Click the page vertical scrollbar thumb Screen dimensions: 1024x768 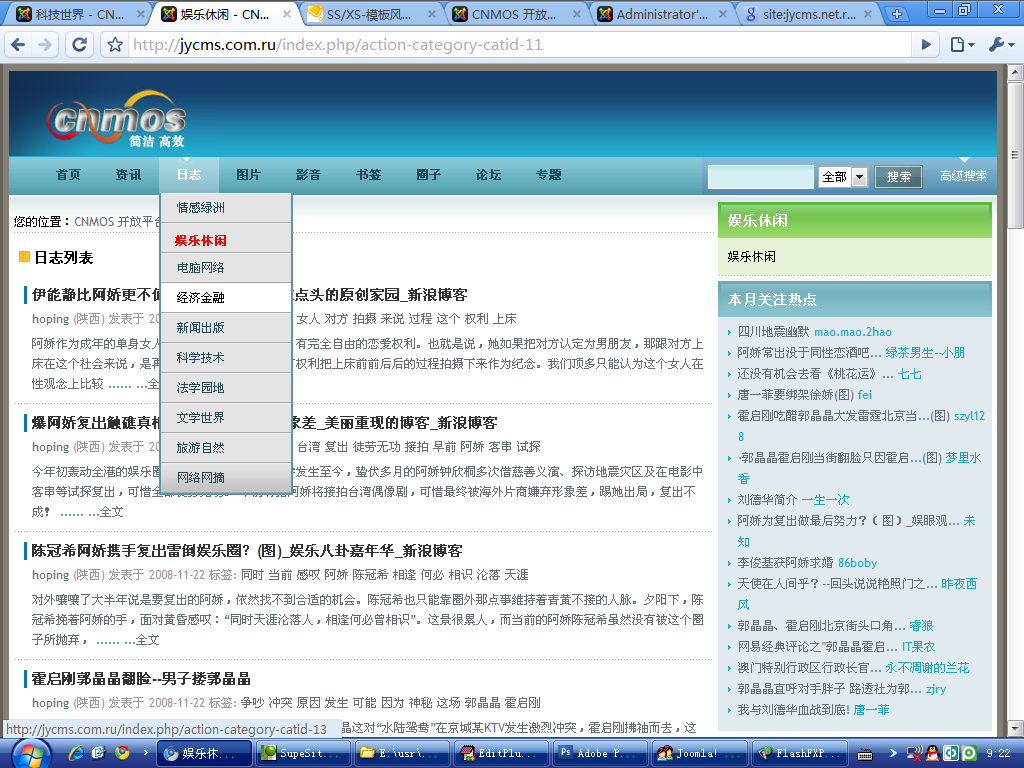[x=1015, y=155]
